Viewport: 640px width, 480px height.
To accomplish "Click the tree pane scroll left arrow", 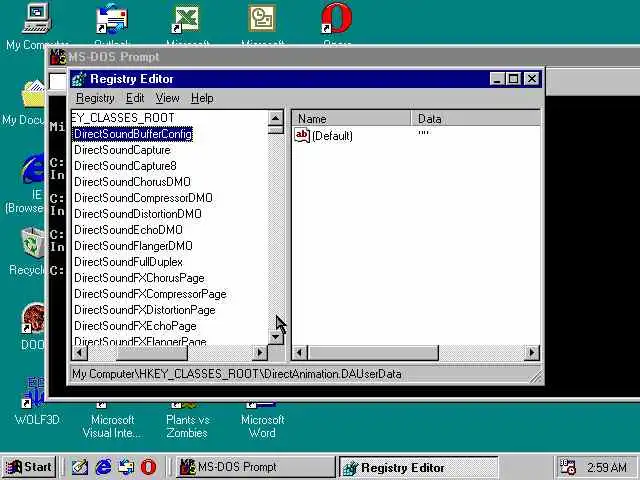I will click(x=80, y=353).
